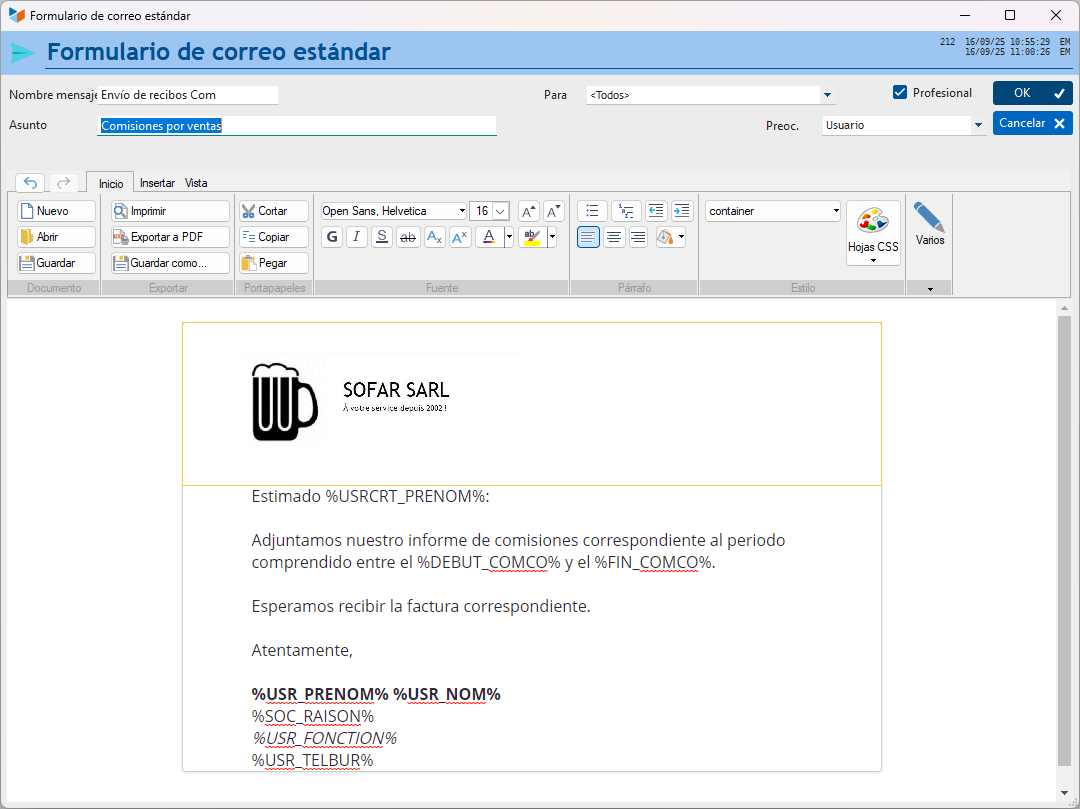
Task: Click the superscript icon
Action: click(x=459, y=237)
